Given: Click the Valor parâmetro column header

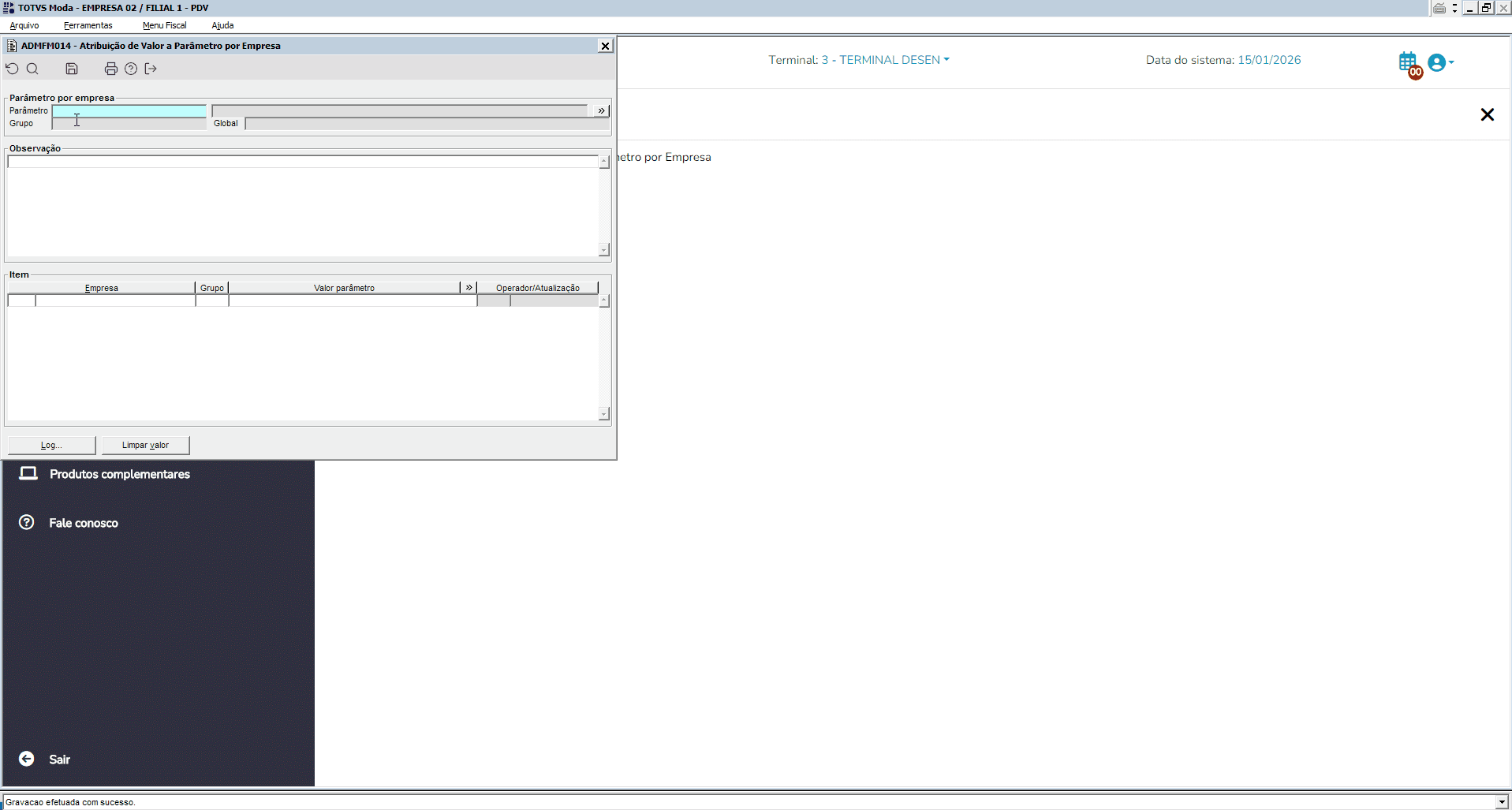Looking at the screenshot, I should tap(345, 288).
